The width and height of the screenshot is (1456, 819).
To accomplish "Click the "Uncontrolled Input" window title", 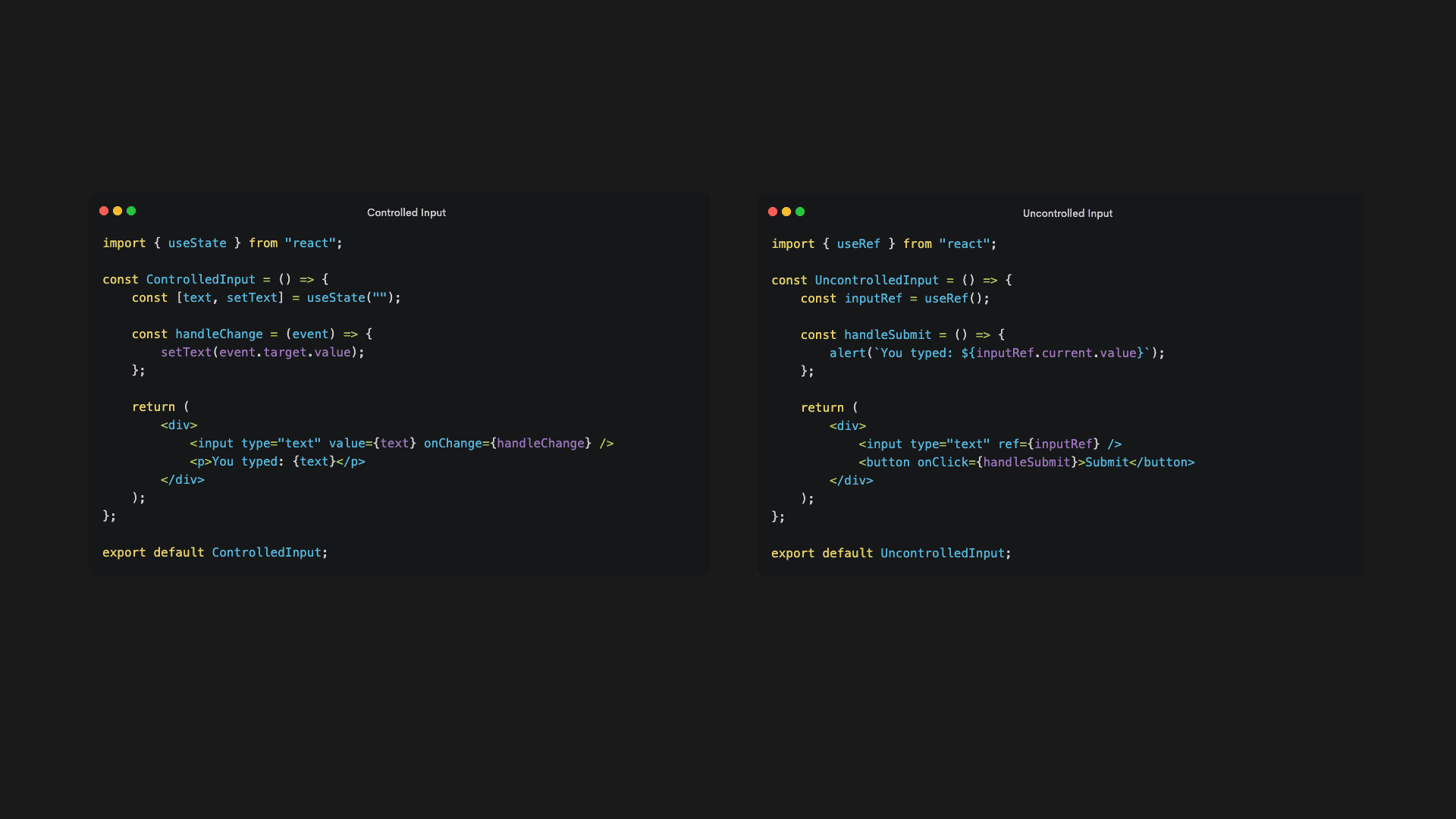I will pyautogui.click(x=1068, y=213).
